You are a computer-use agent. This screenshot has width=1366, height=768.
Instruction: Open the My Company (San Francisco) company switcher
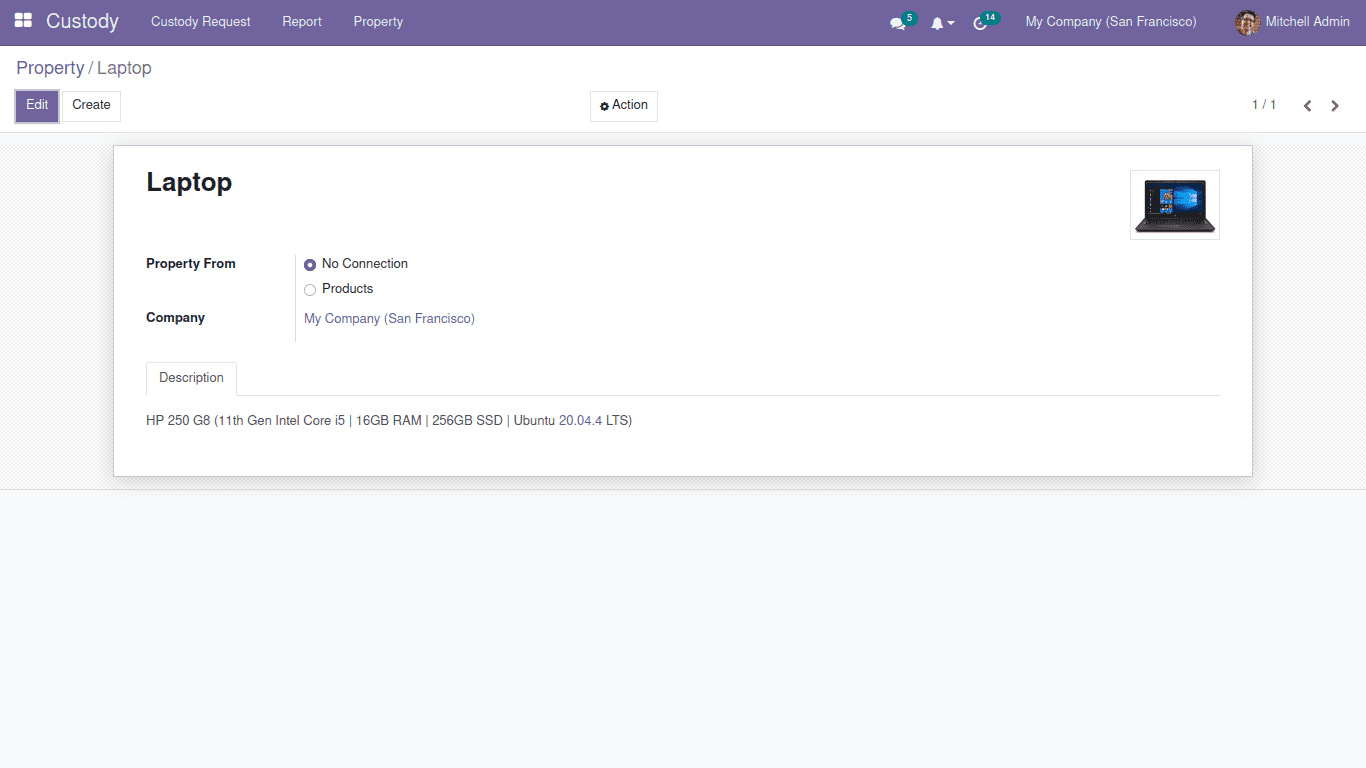point(1110,21)
